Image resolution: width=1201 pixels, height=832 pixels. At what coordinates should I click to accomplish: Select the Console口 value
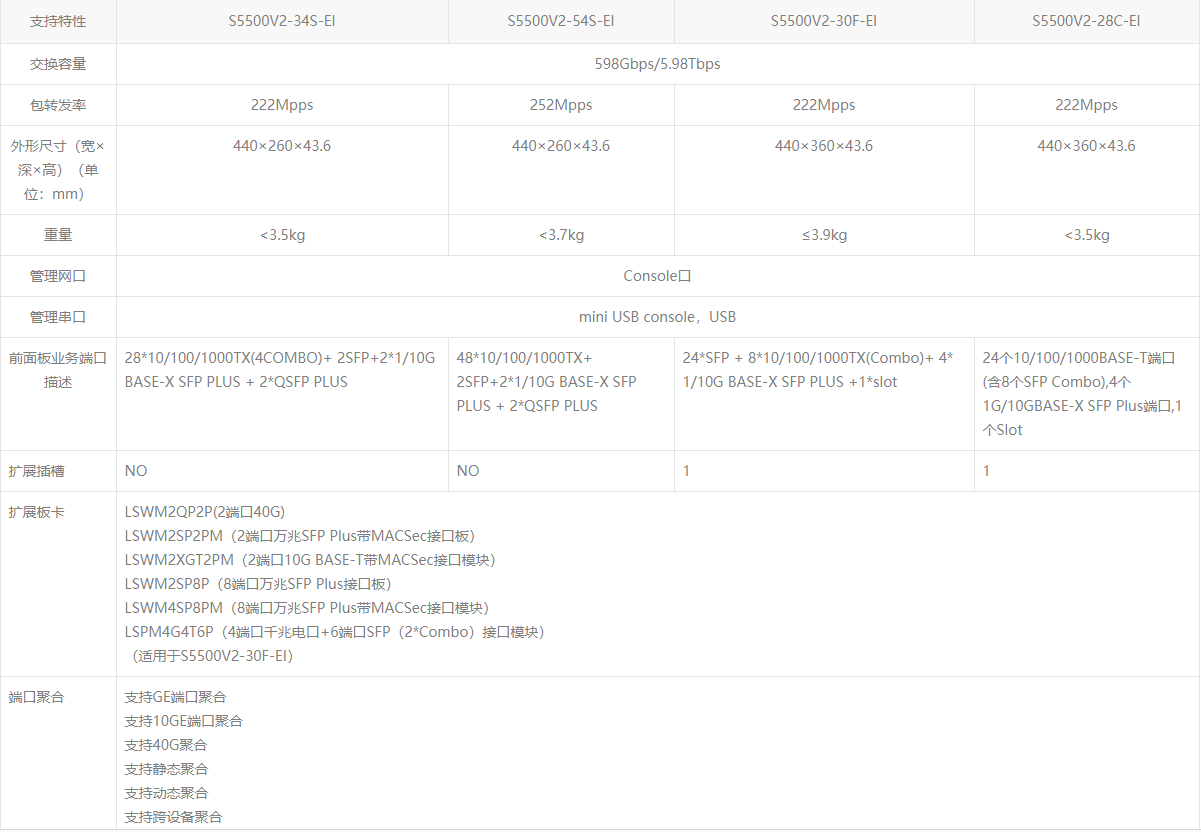point(657,276)
